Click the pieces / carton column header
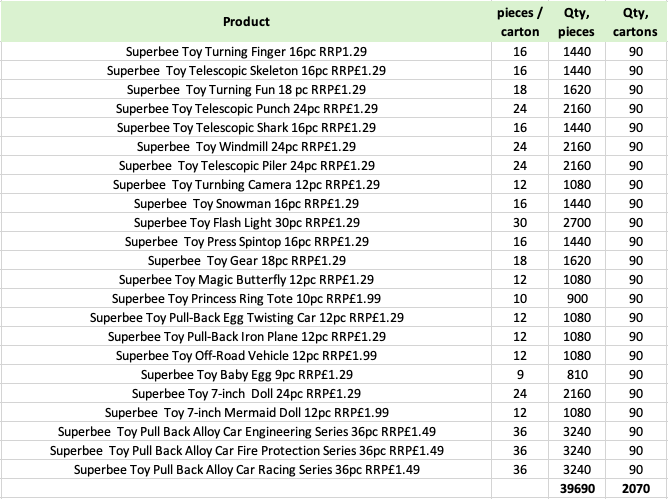This screenshot has width=668, height=499. (x=520, y=21)
